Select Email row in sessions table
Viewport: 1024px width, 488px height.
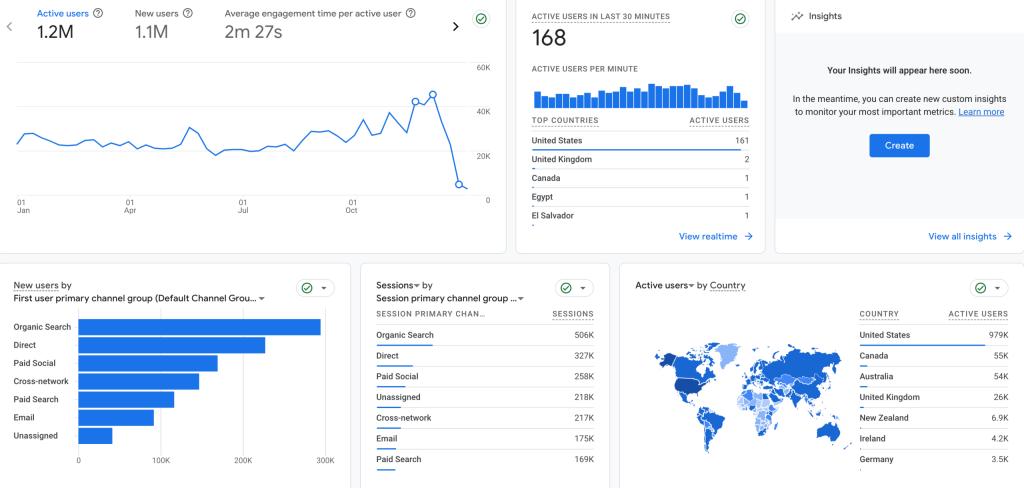(x=485, y=439)
